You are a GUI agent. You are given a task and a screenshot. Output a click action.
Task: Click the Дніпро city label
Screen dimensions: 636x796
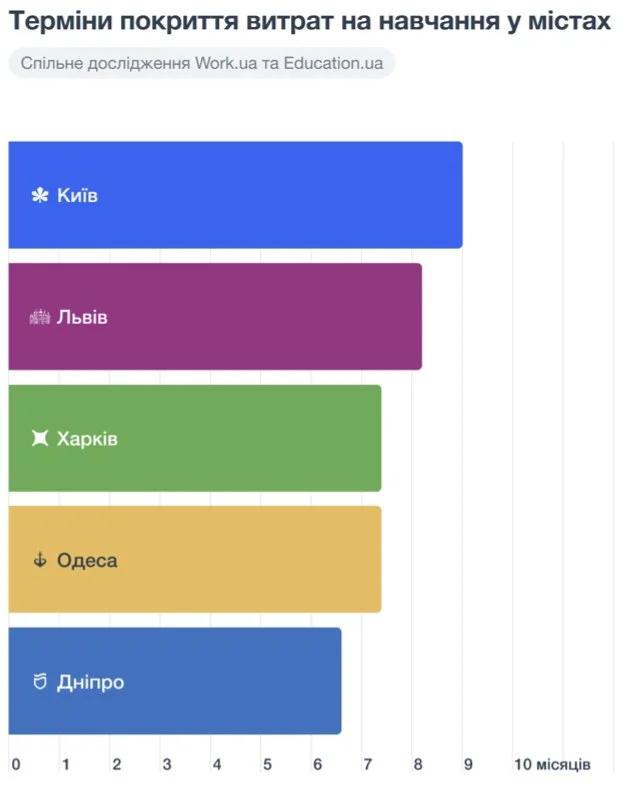[x=91, y=682]
